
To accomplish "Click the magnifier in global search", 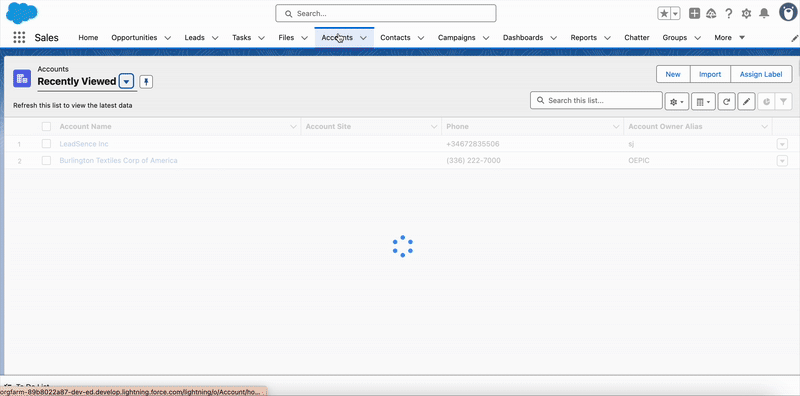I will click(288, 14).
